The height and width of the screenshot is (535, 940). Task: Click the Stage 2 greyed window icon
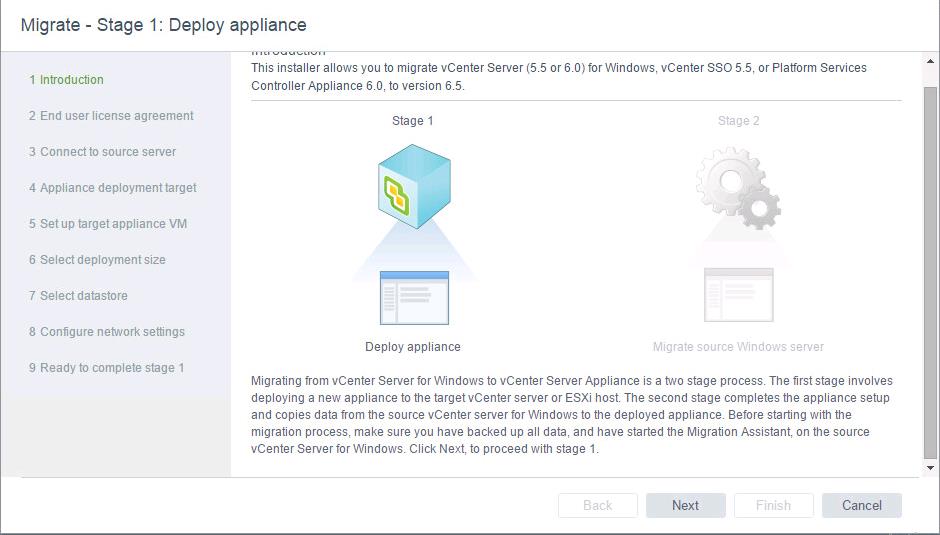pyautogui.click(x=739, y=295)
